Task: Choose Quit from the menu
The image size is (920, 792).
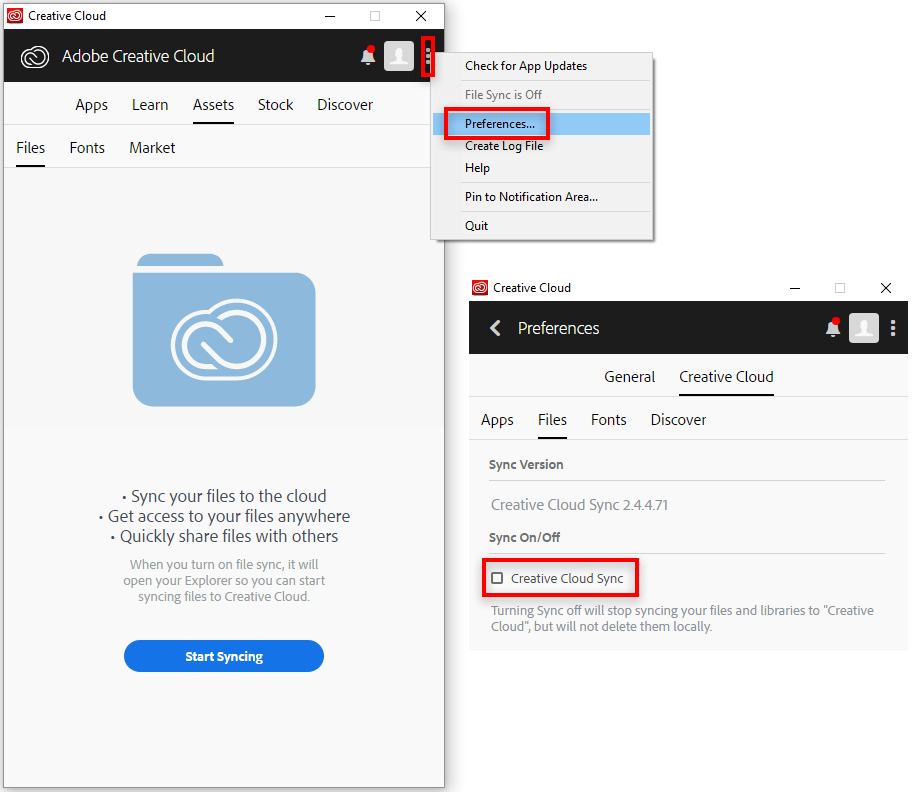Action: point(542,225)
